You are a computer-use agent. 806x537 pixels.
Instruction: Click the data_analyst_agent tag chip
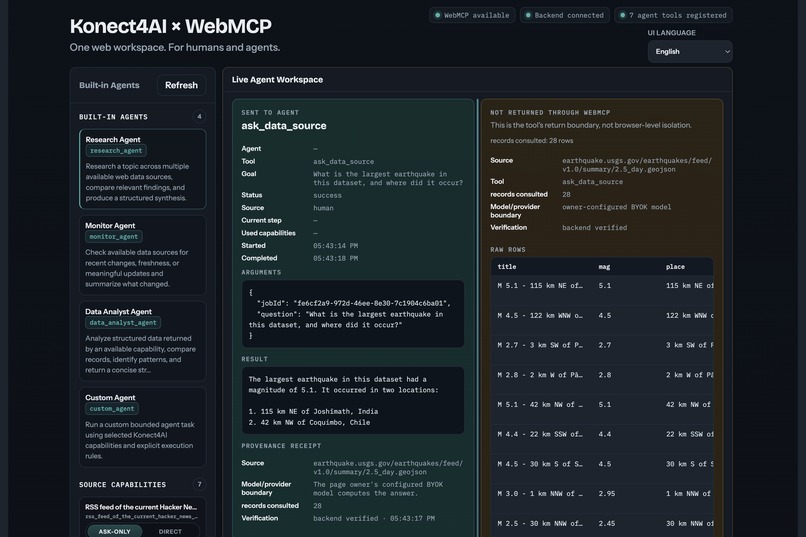pos(123,323)
